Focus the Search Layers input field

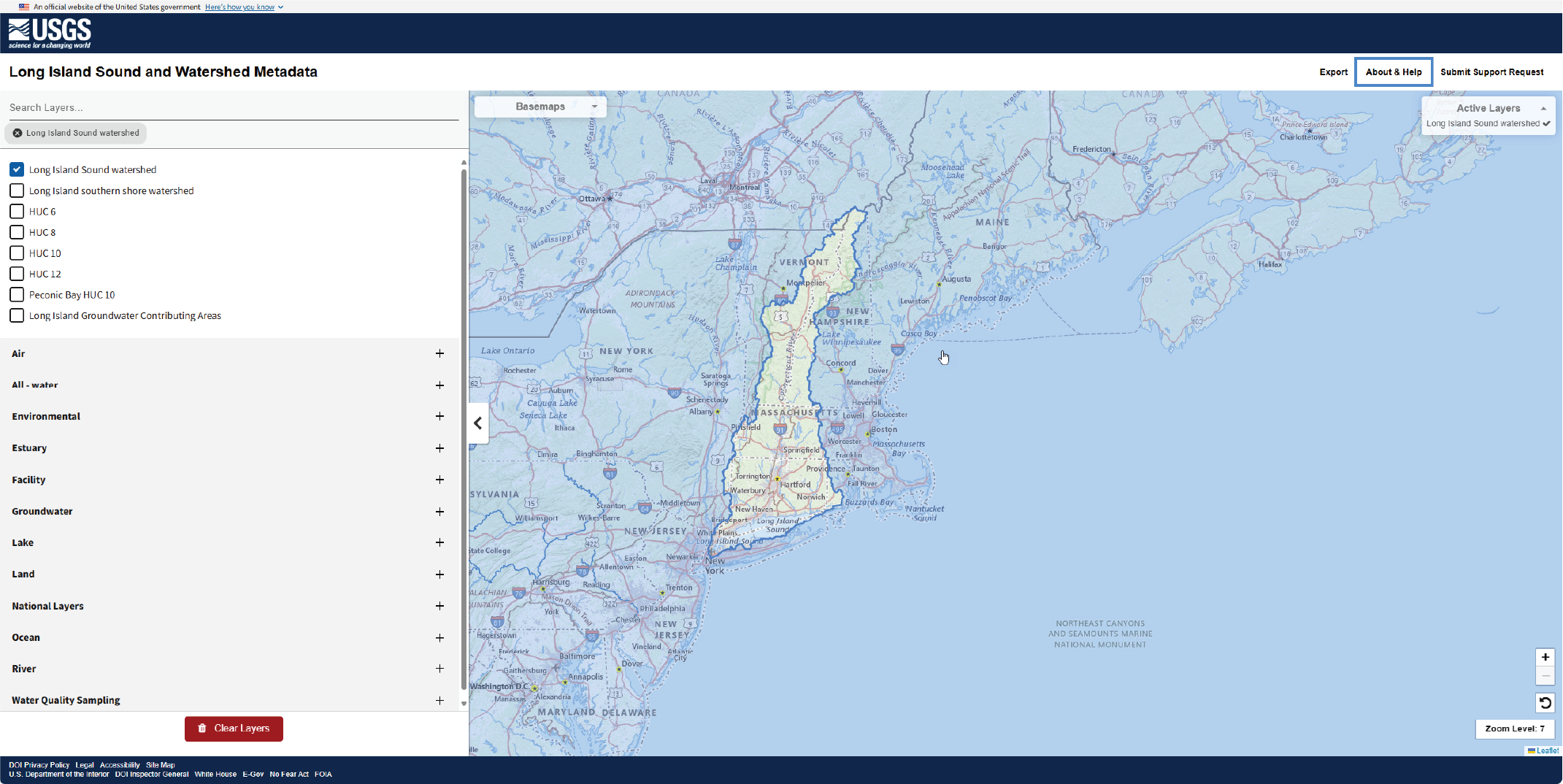click(x=234, y=107)
